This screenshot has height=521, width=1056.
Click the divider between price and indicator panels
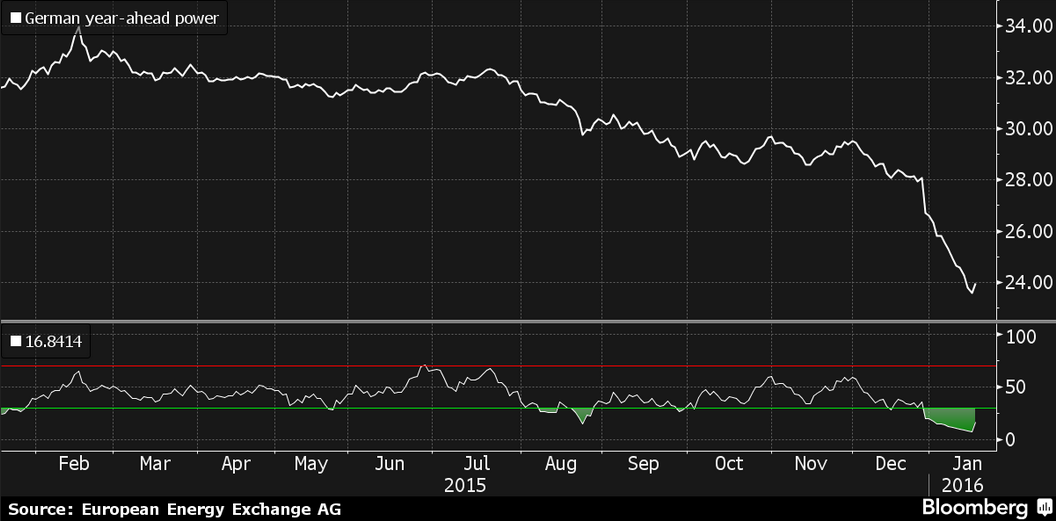500,321
